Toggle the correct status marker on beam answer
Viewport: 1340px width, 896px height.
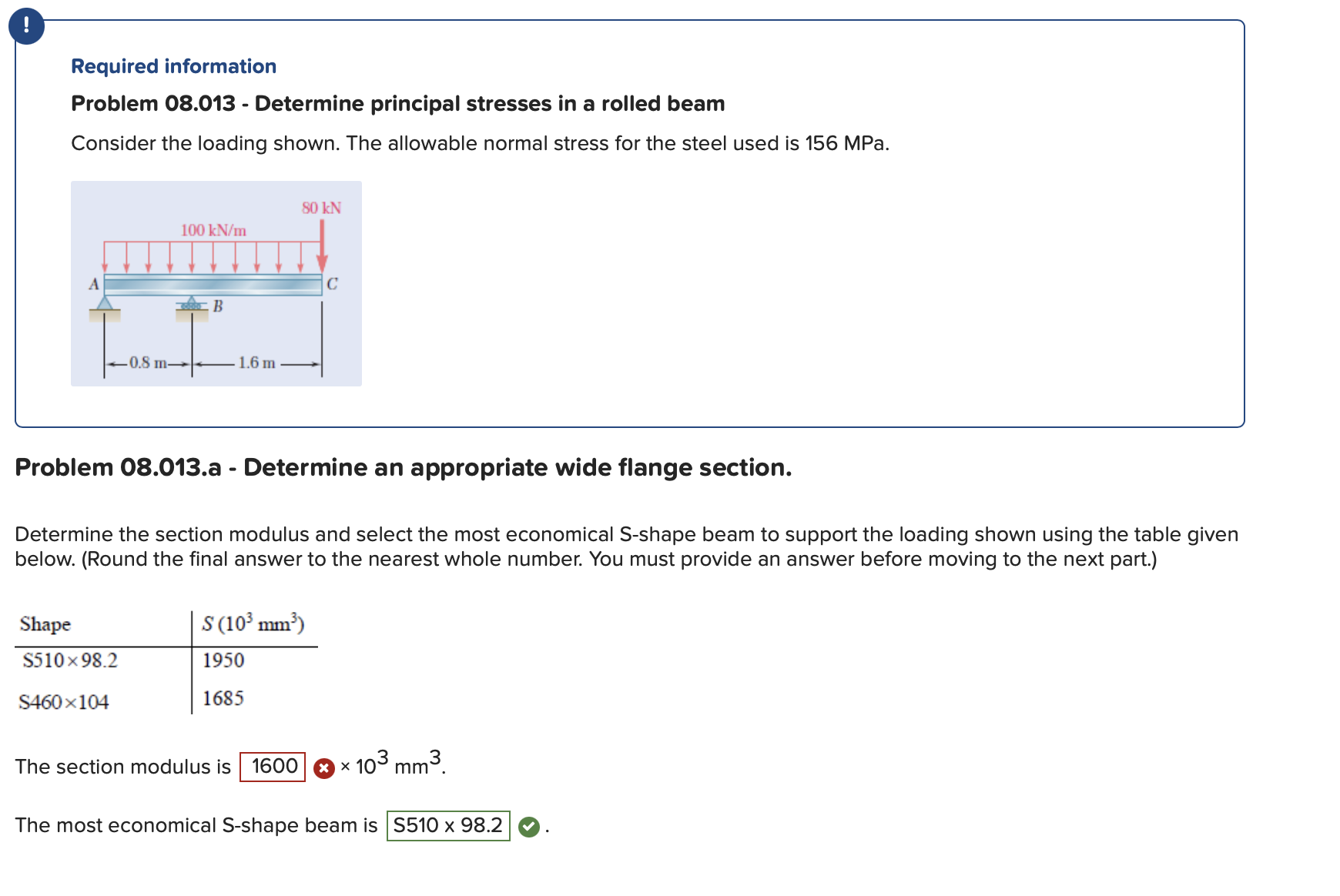pos(531,825)
